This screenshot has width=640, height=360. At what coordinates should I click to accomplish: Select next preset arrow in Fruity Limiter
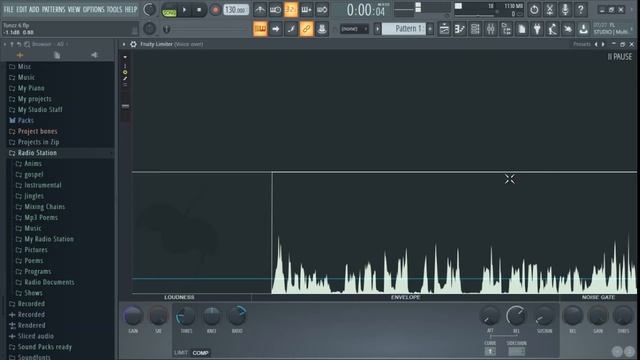coord(603,44)
